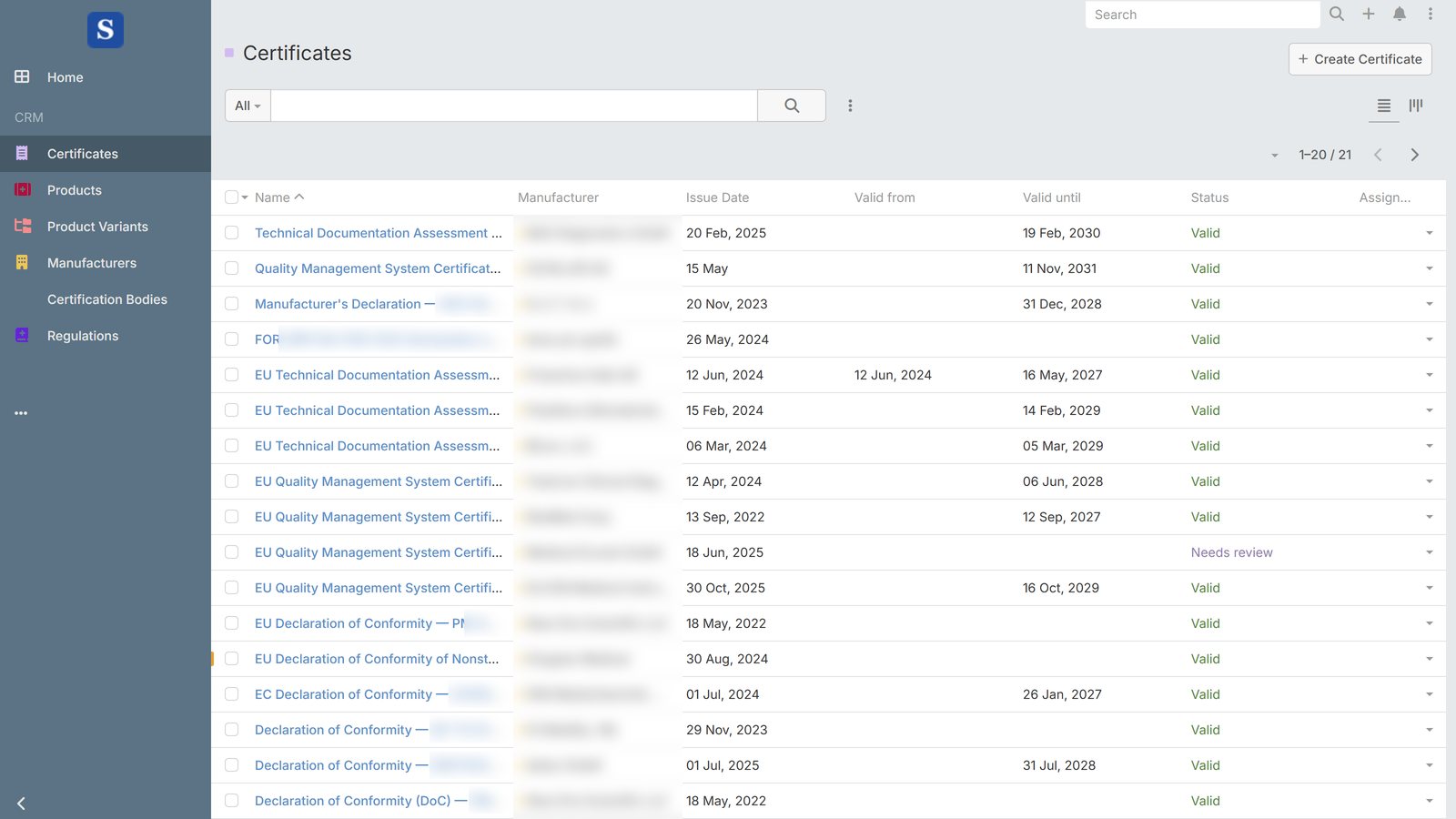Check the Quality Management System Certificat row

click(x=231, y=268)
